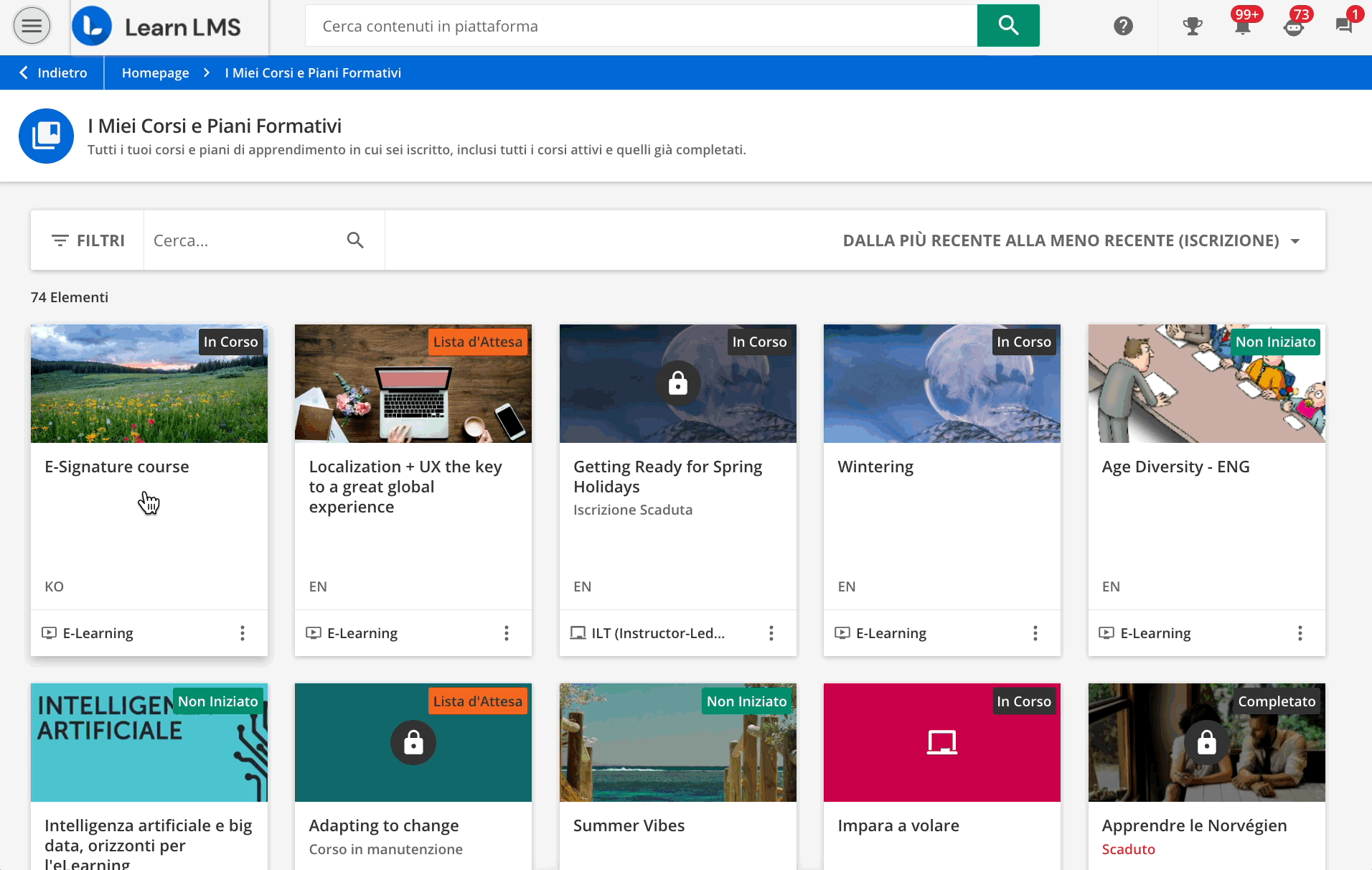Image resolution: width=1372 pixels, height=870 pixels.
Task: Open the help question mark icon
Action: (1123, 27)
